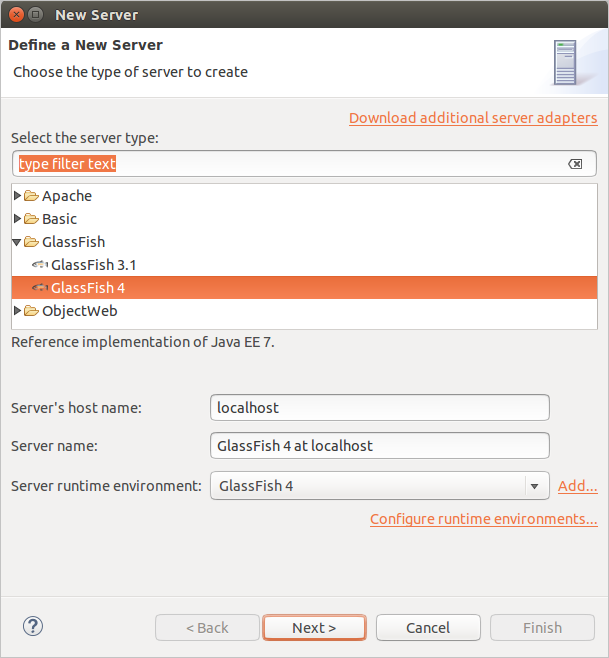Click the Cancel button
The height and width of the screenshot is (658, 609).
click(x=428, y=628)
